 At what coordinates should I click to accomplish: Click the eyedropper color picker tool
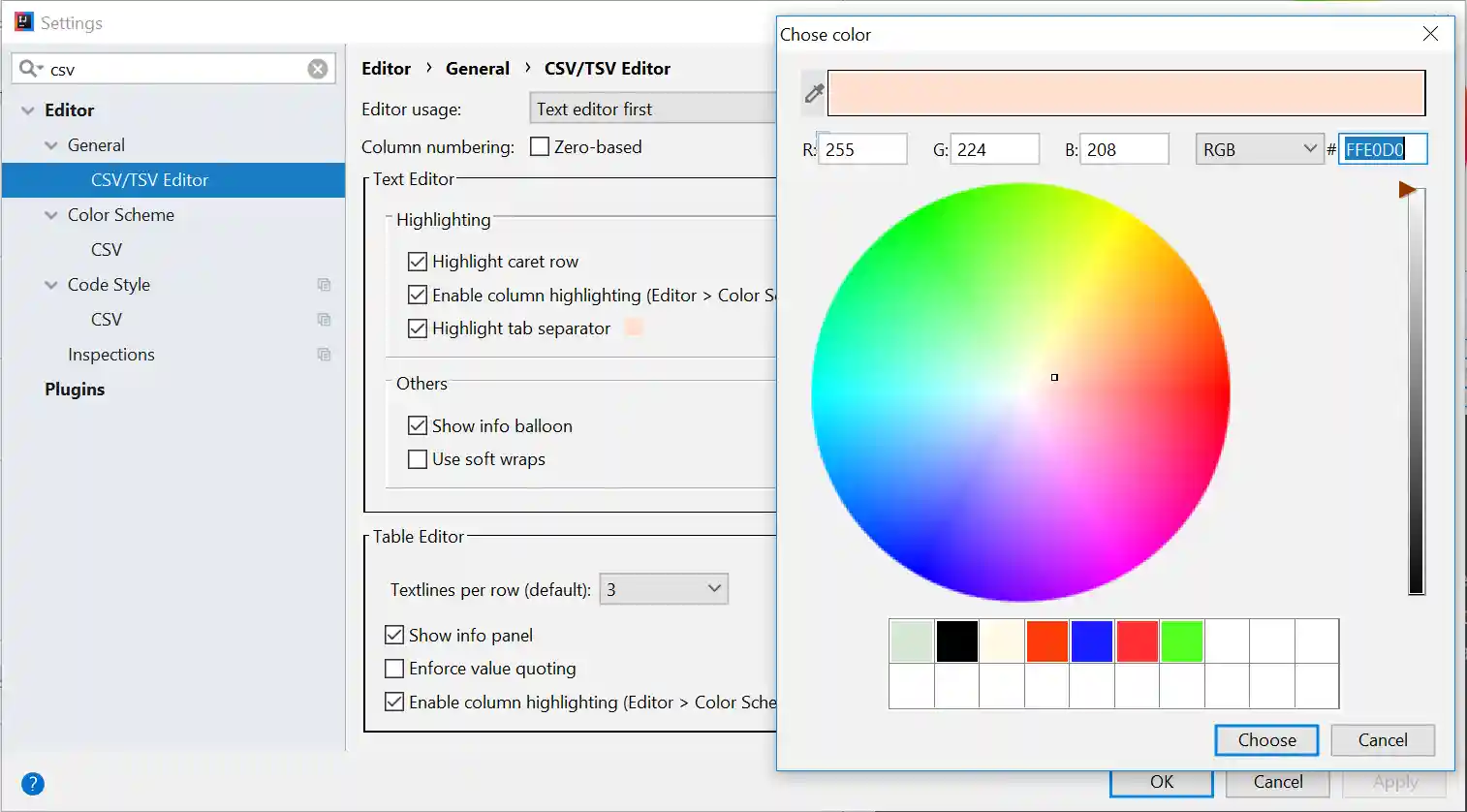812,93
